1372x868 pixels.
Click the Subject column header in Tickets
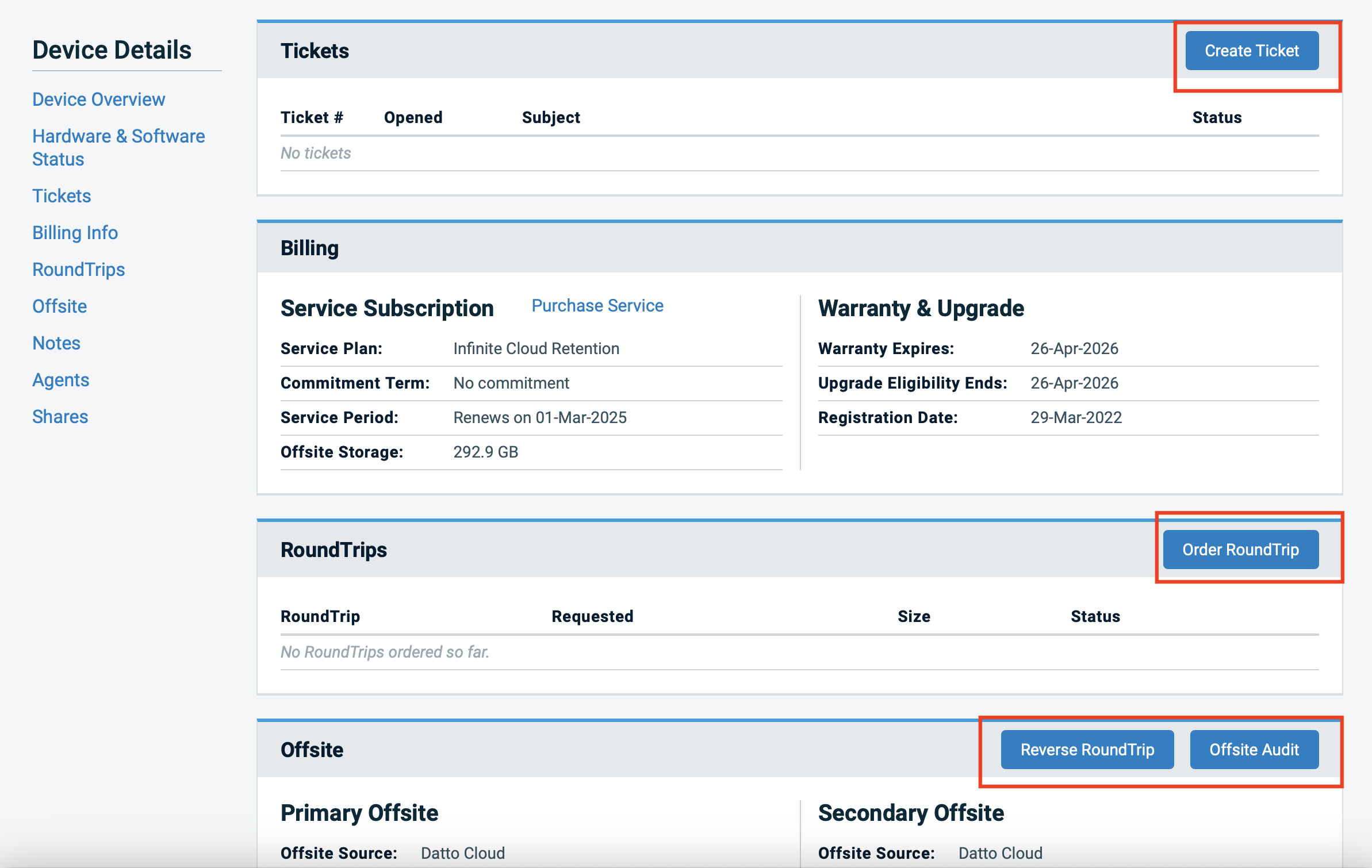pyautogui.click(x=550, y=117)
